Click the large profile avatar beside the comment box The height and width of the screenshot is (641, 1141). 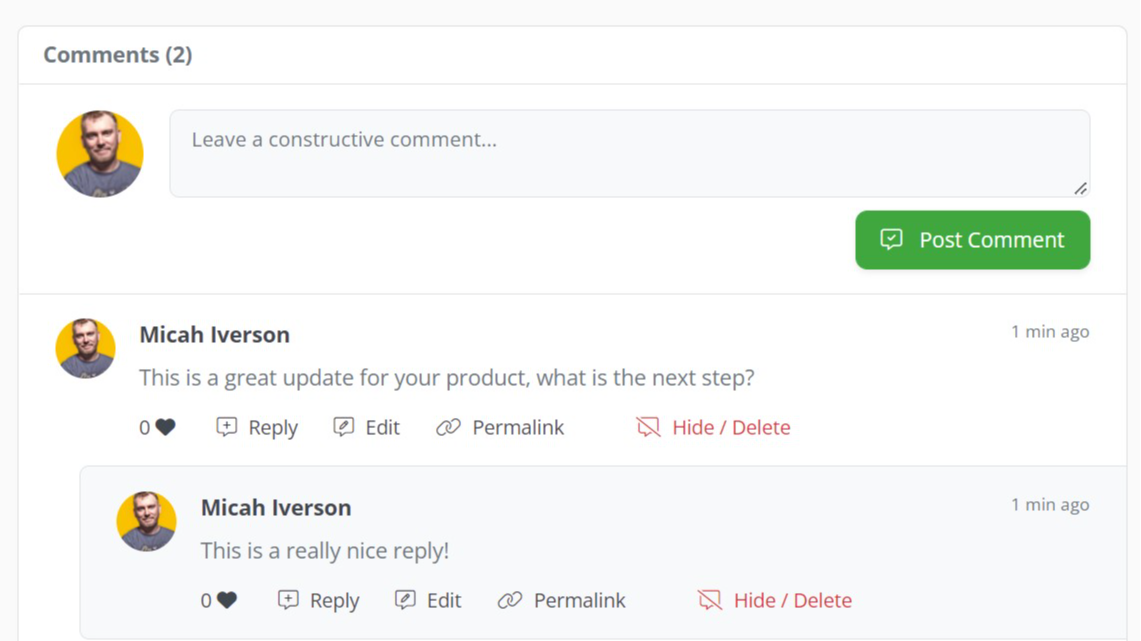[100, 154]
